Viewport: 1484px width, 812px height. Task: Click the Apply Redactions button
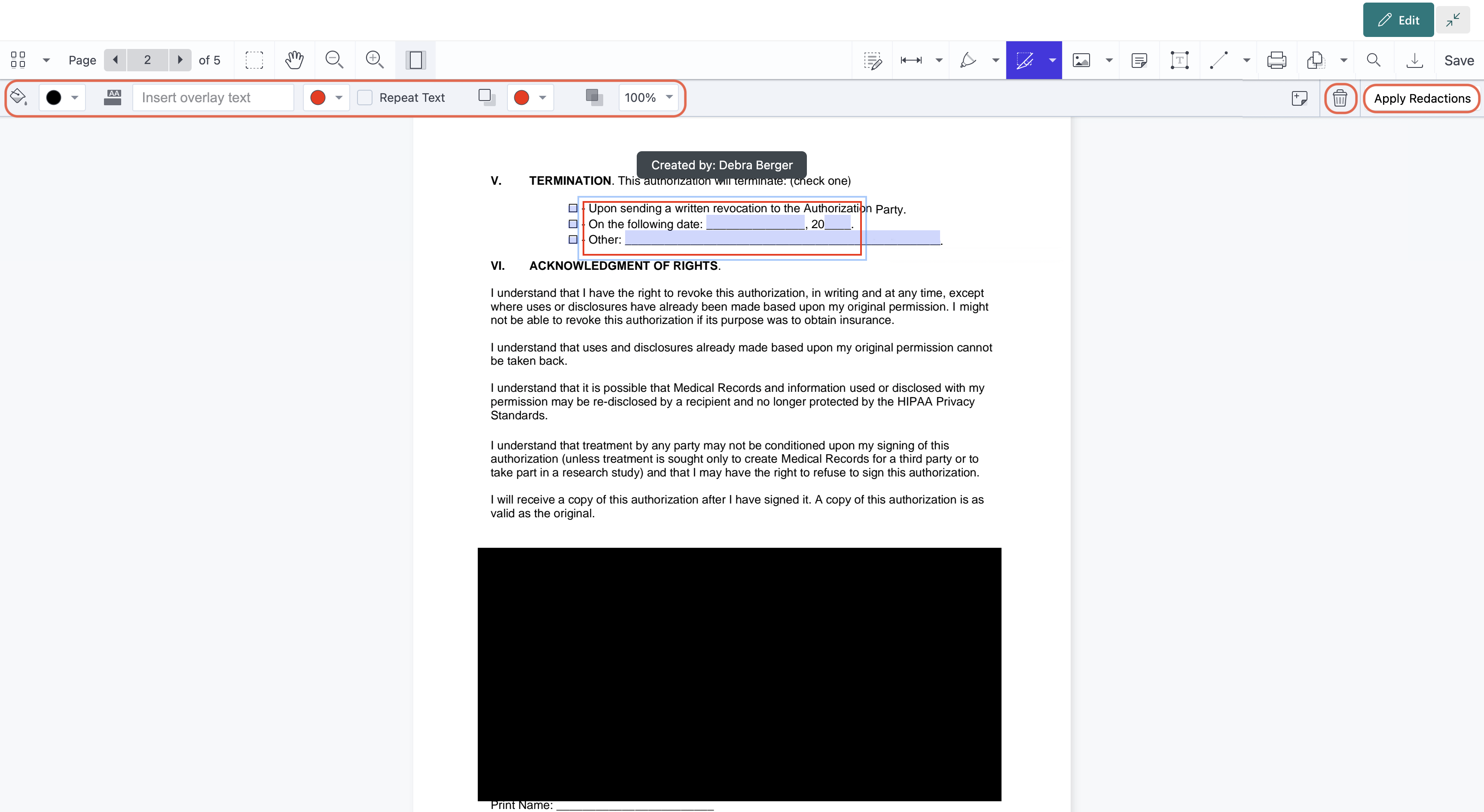1421,98
